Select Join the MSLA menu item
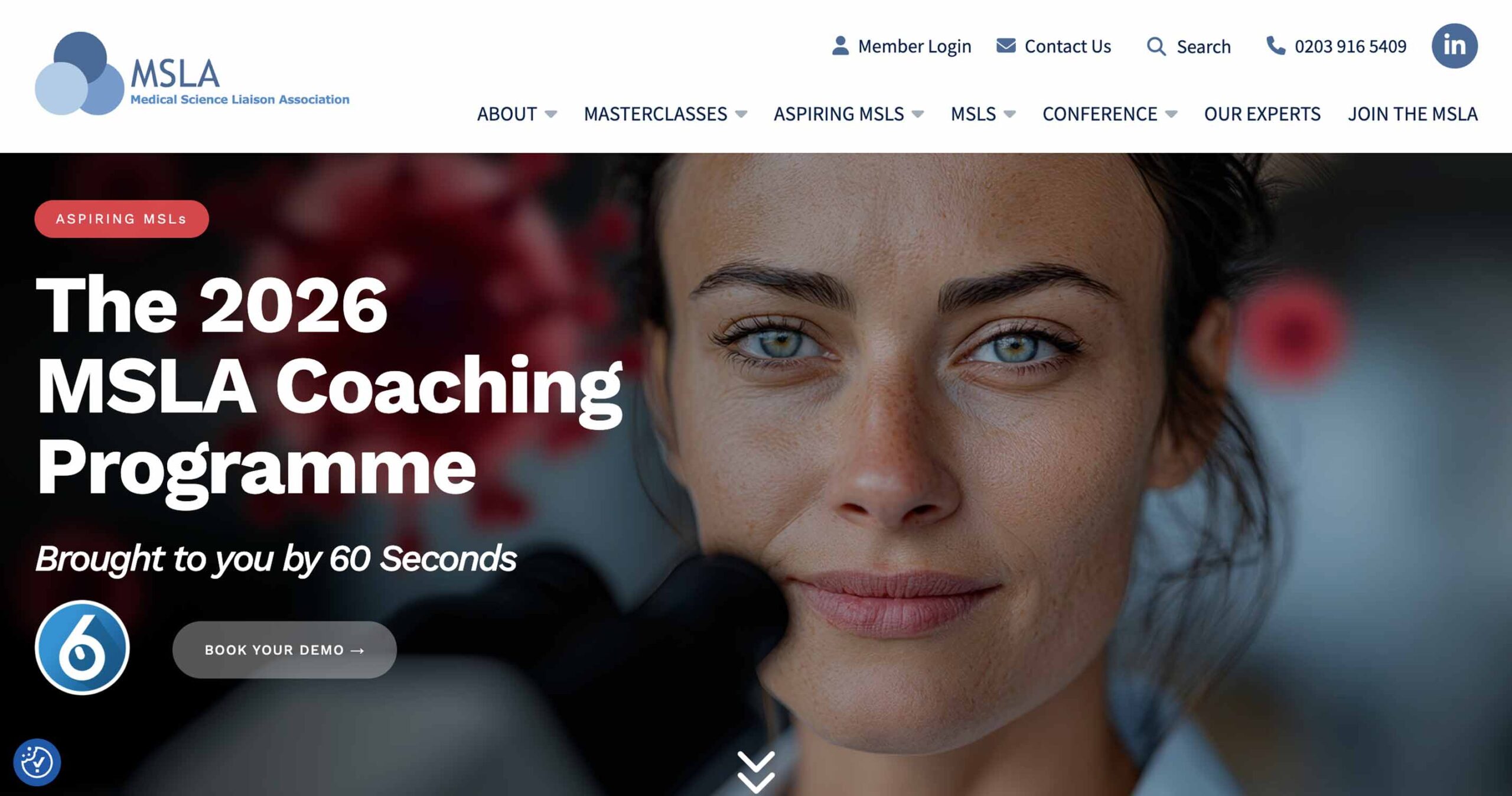Viewport: 1512px width, 796px height. [1413, 113]
